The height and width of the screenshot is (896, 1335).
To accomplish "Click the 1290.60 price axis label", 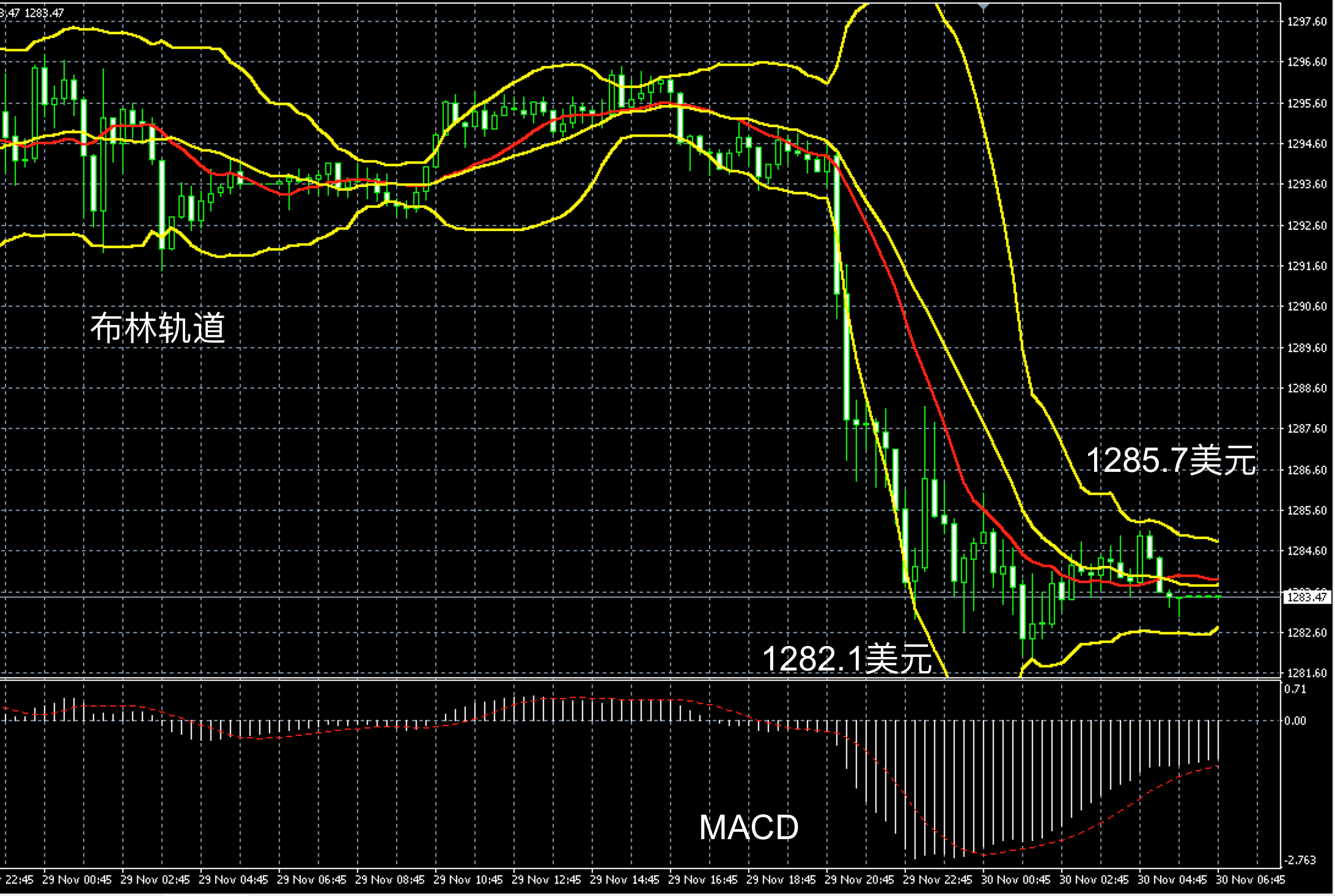I will [1307, 307].
